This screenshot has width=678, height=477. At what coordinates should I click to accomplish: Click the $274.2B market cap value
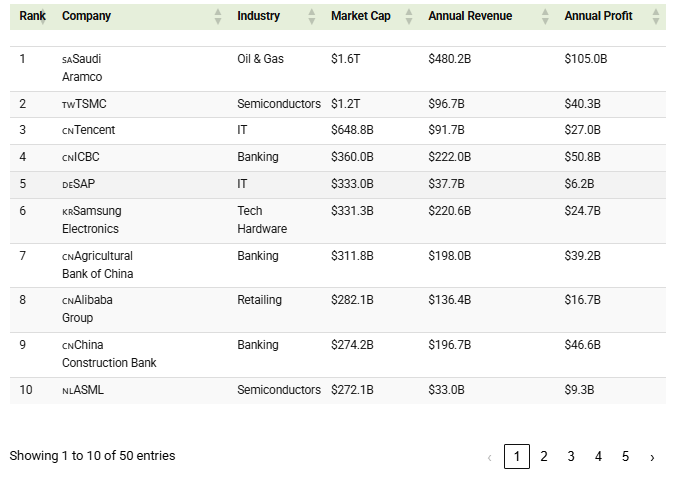[352, 345]
